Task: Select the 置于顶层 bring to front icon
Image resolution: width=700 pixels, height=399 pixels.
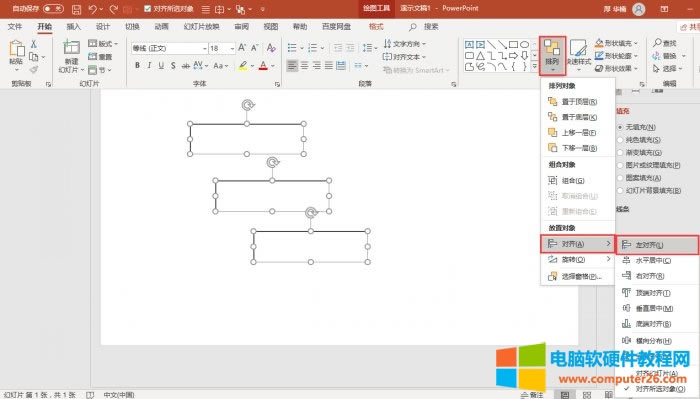Action: click(553, 102)
